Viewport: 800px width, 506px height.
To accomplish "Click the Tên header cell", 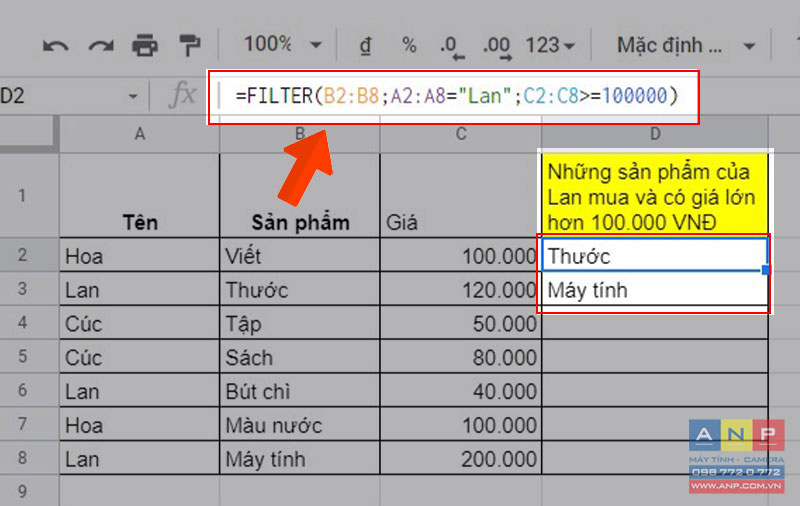I will coord(140,195).
